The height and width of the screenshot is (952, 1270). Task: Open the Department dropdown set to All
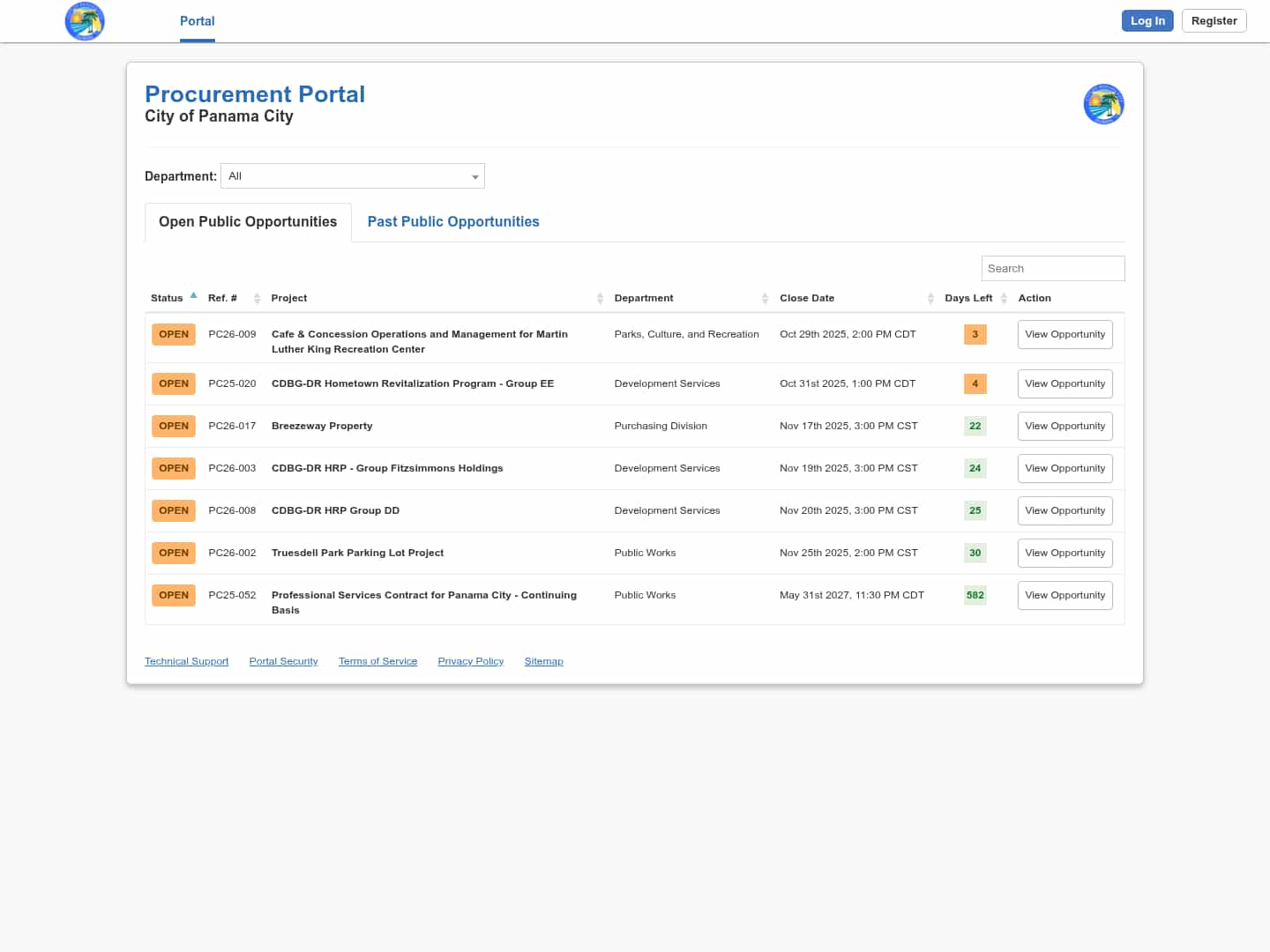pyautogui.click(x=353, y=176)
